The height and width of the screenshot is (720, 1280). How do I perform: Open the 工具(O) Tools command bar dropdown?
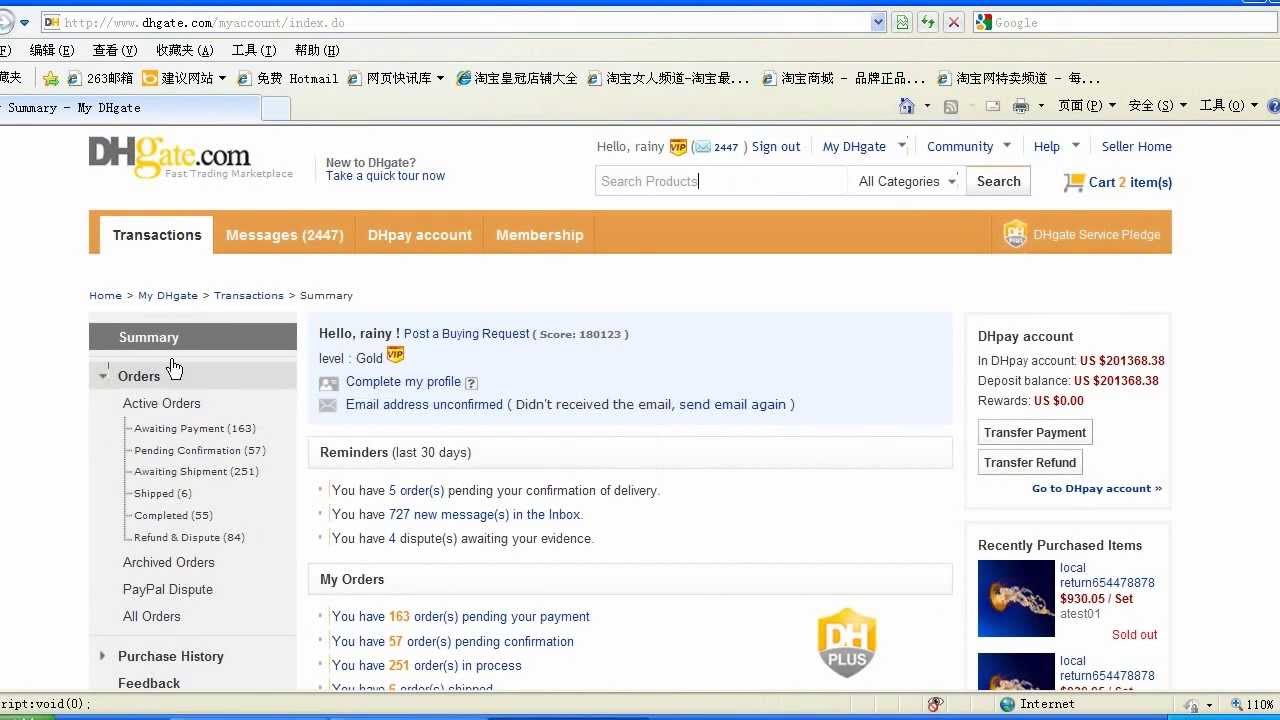coord(1228,106)
